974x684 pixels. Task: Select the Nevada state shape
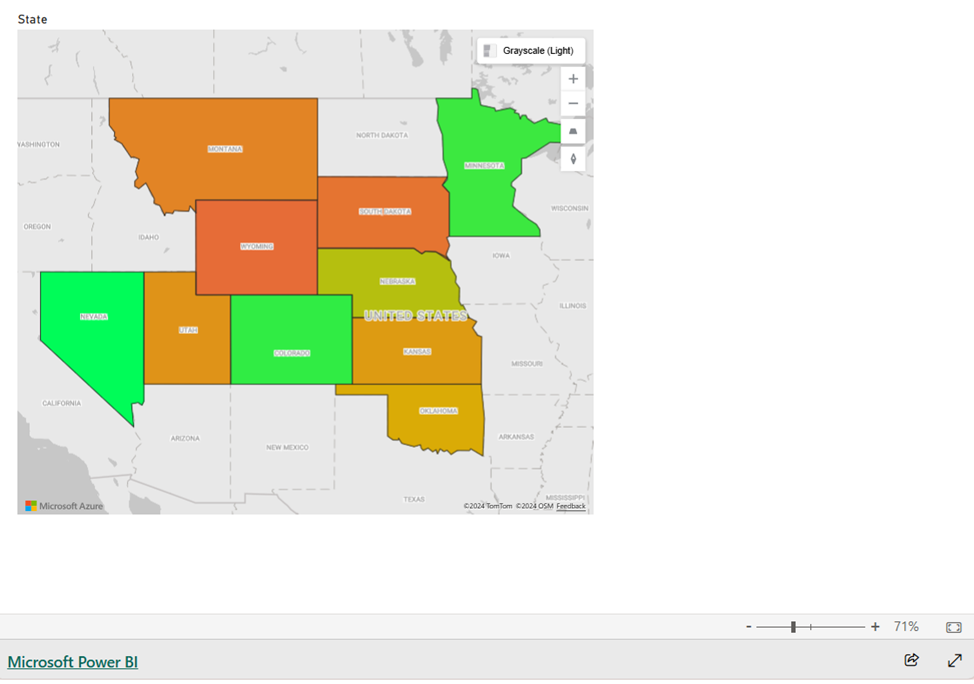click(x=94, y=316)
